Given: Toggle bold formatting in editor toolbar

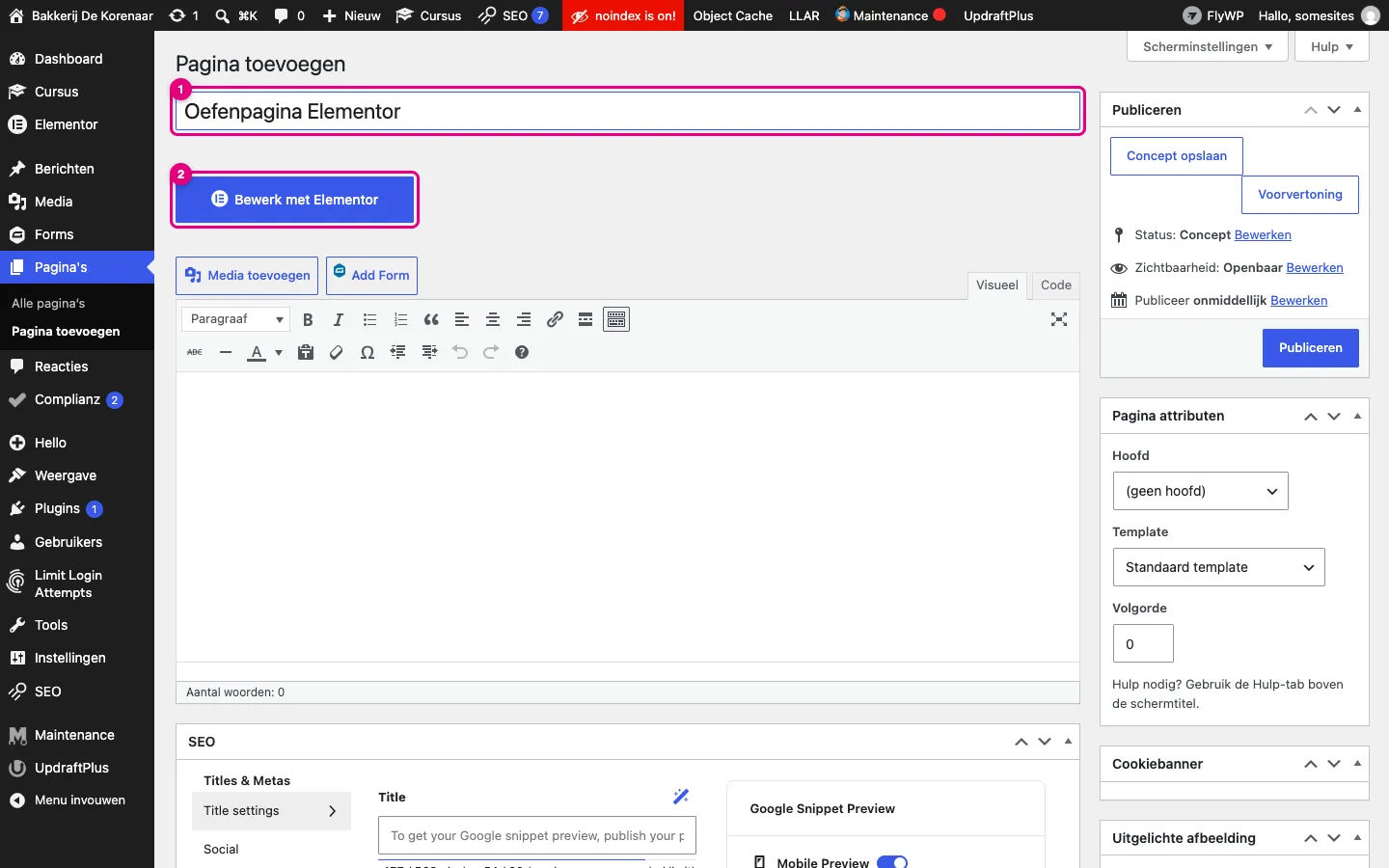Looking at the screenshot, I should [308, 319].
